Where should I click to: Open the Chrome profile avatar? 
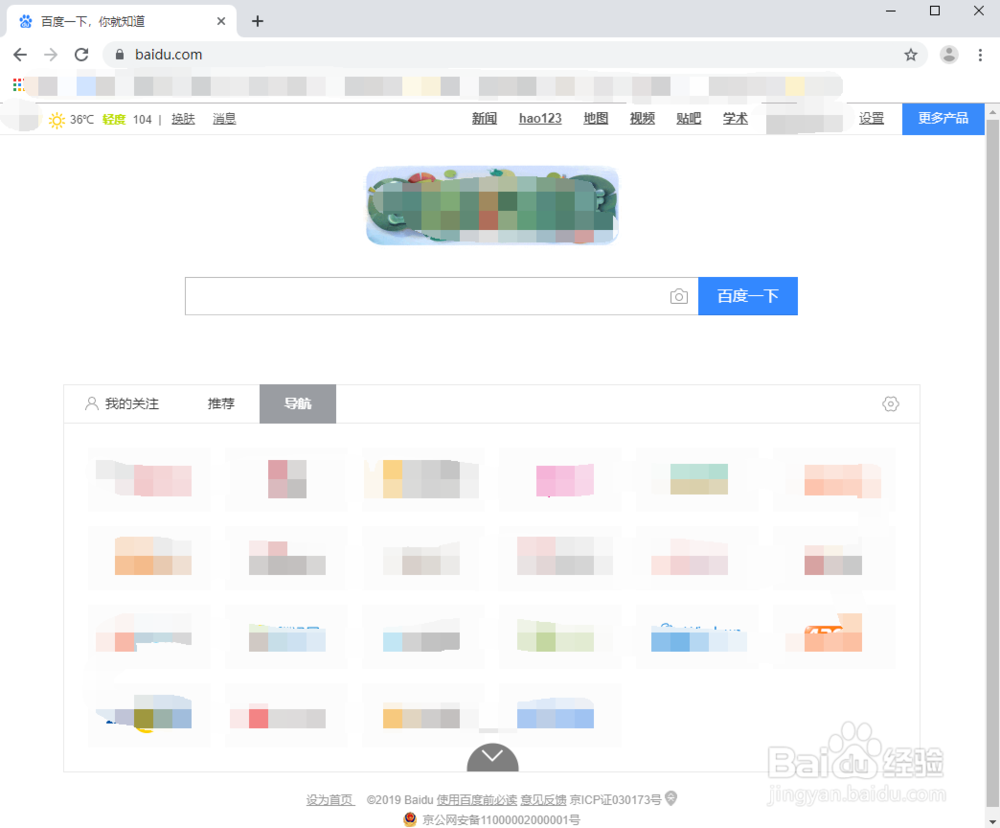click(x=949, y=55)
